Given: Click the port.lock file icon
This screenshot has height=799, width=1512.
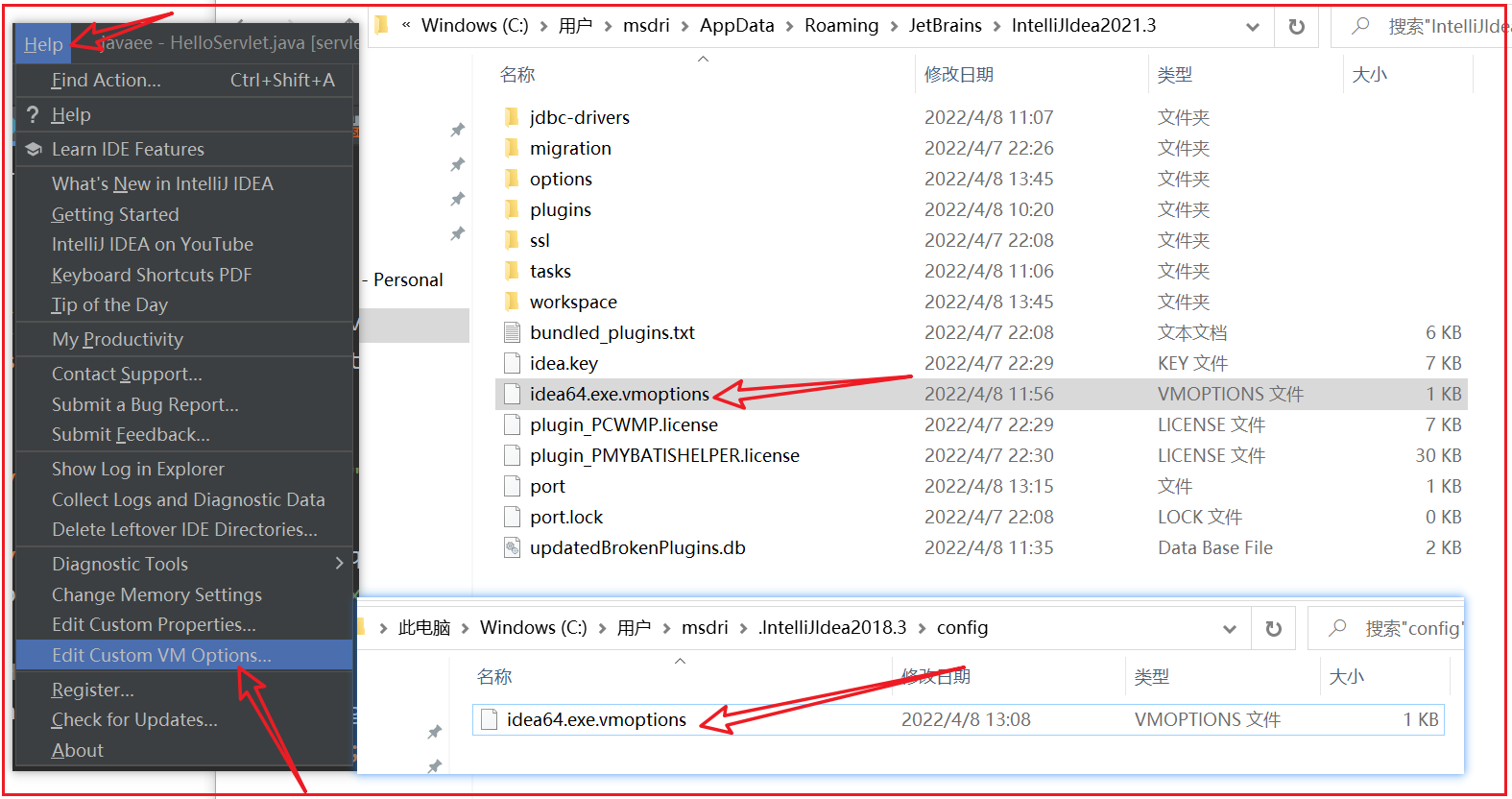Looking at the screenshot, I should (512, 517).
